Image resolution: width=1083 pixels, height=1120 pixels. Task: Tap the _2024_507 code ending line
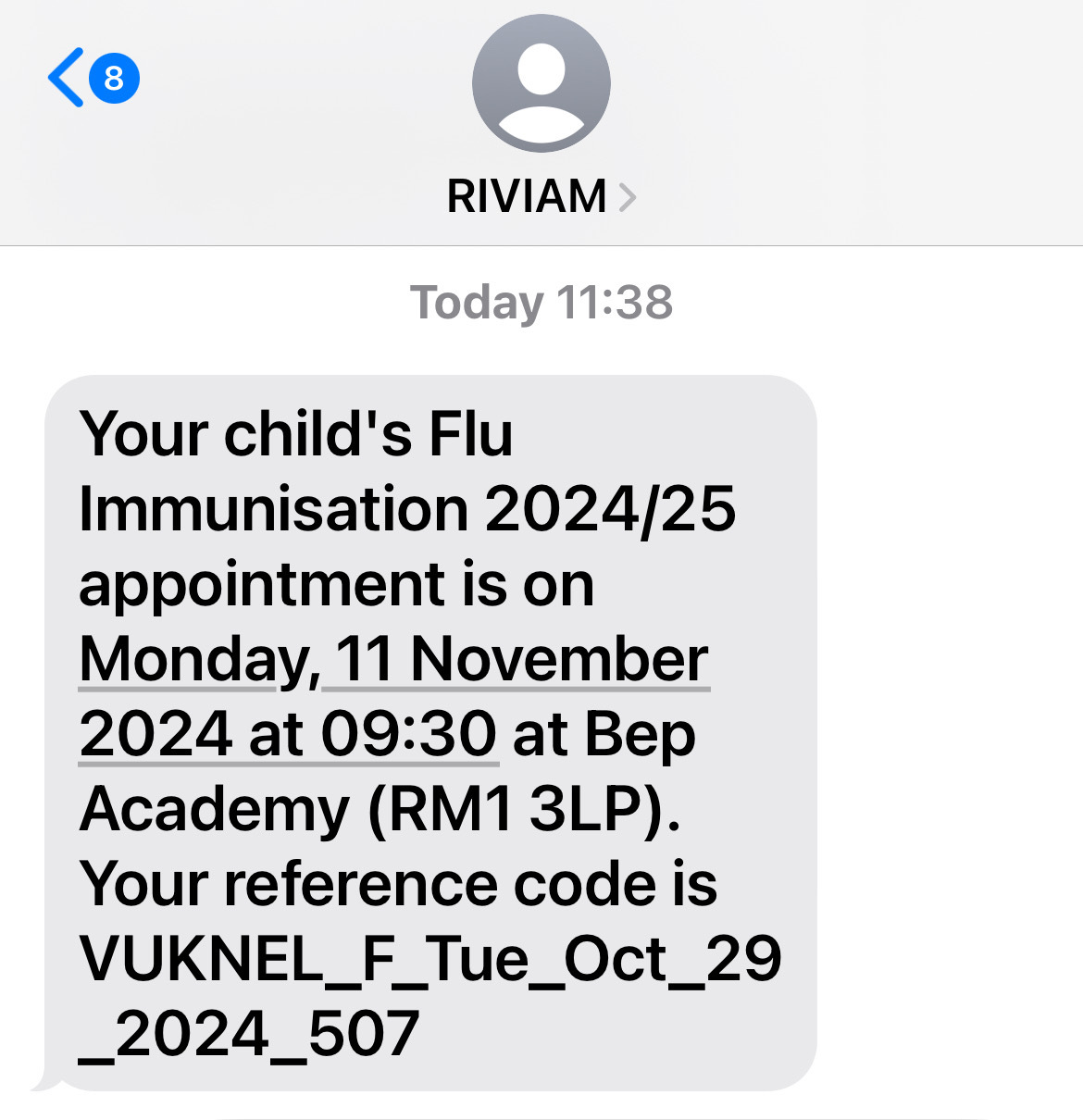[x=250, y=1035]
